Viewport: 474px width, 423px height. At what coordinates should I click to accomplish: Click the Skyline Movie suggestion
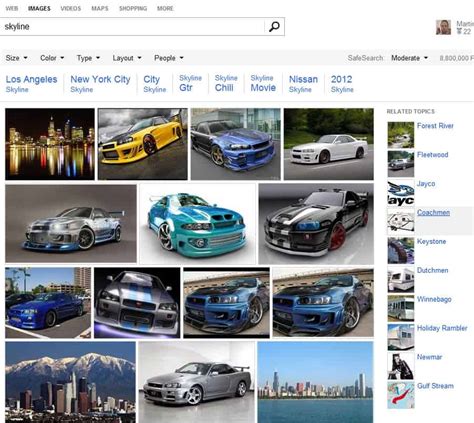[263, 83]
